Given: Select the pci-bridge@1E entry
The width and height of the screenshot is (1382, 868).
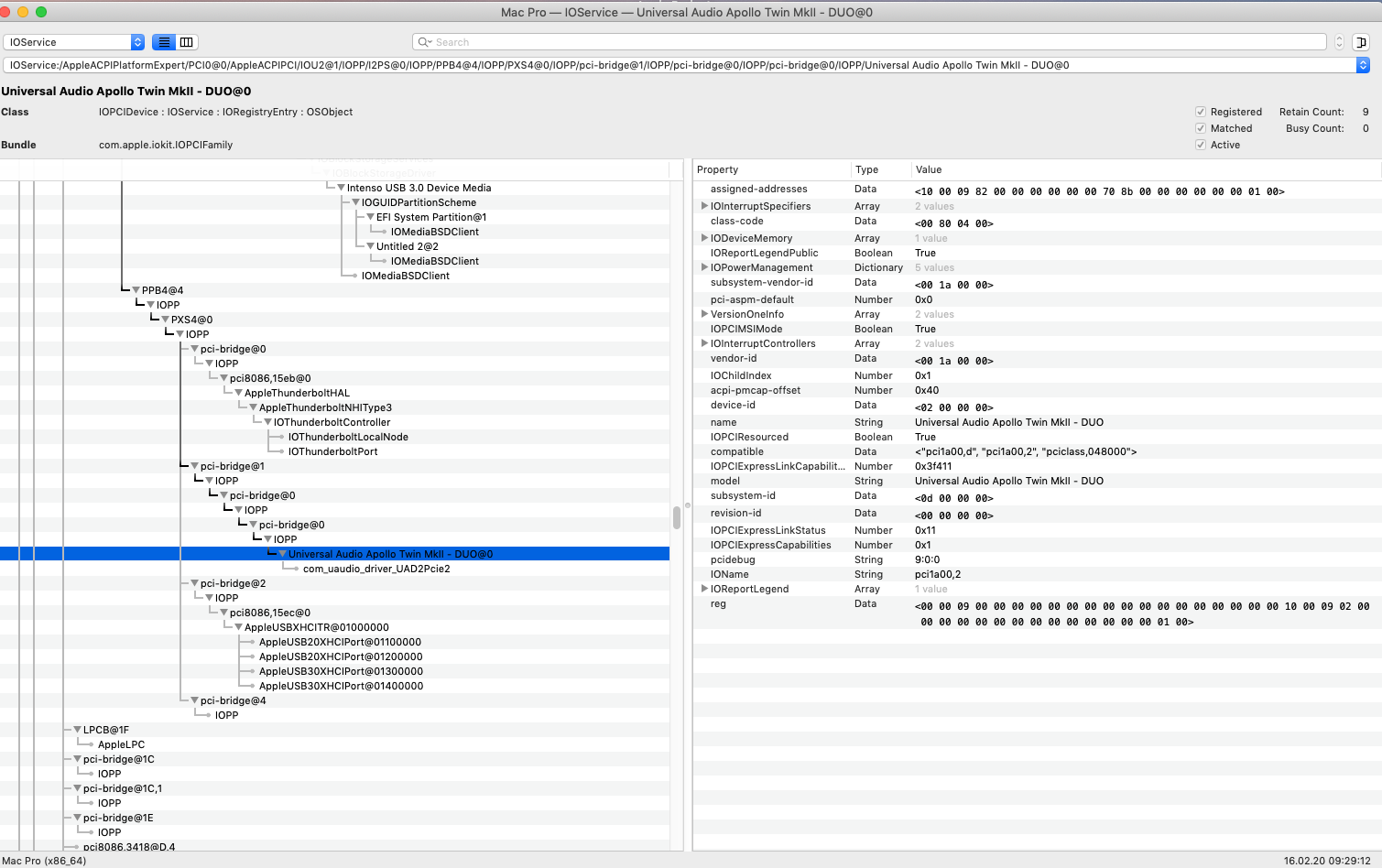Looking at the screenshot, I should [118, 818].
